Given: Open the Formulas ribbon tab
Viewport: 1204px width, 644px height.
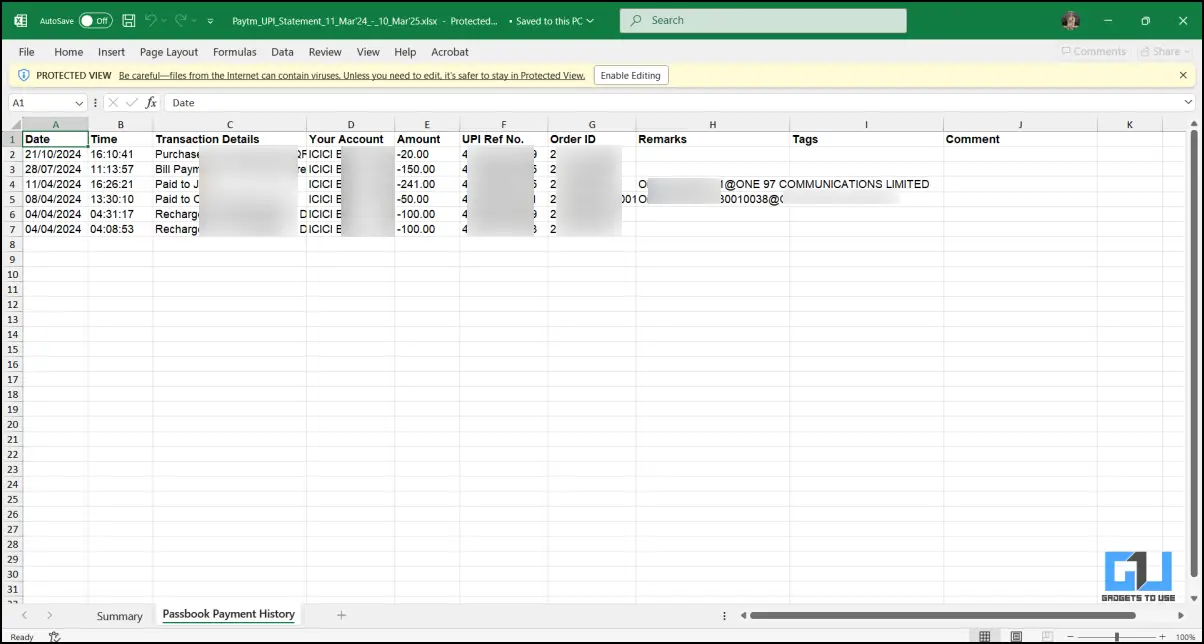Looking at the screenshot, I should click(x=235, y=52).
